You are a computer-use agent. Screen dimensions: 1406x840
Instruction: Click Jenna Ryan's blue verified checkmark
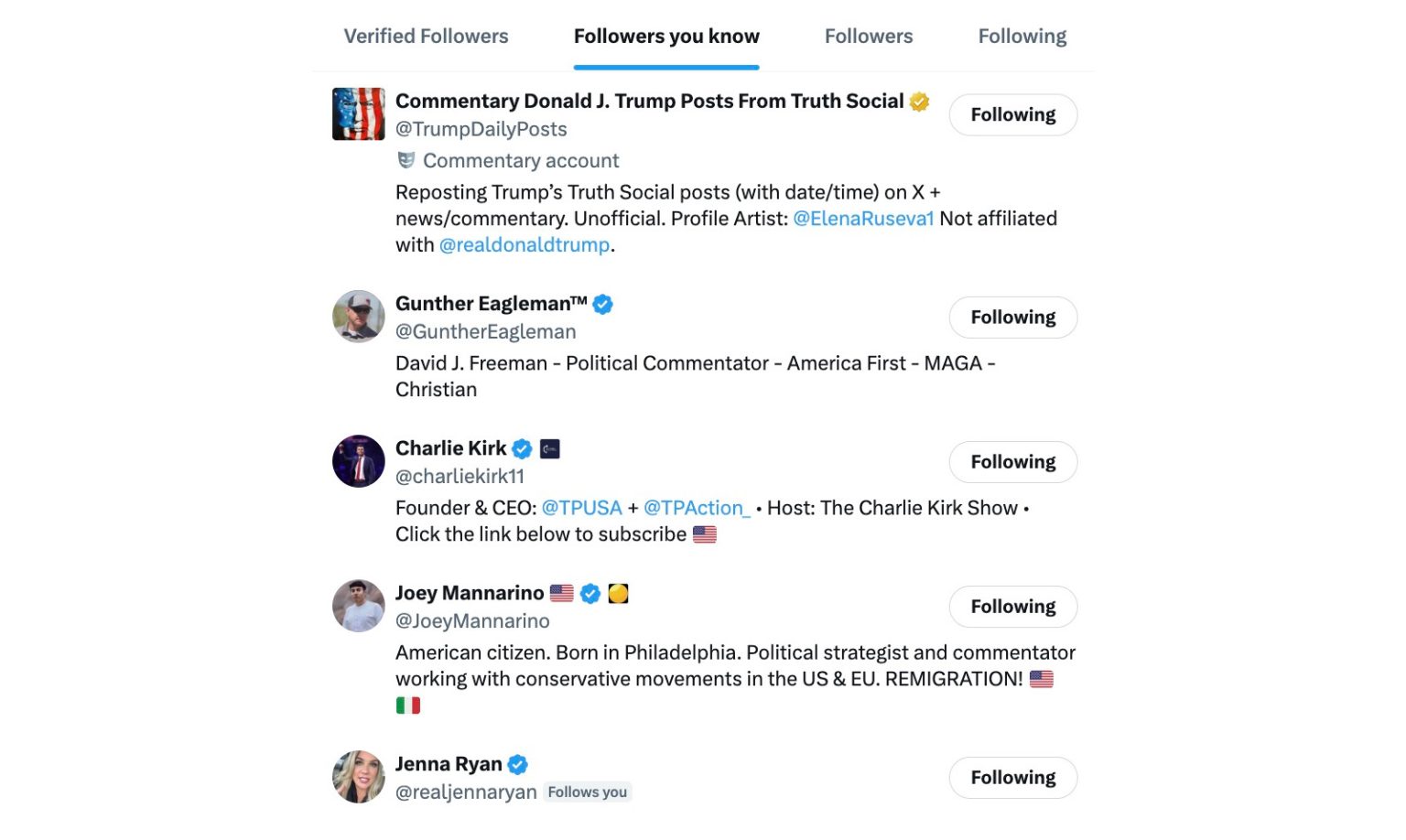point(517,764)
